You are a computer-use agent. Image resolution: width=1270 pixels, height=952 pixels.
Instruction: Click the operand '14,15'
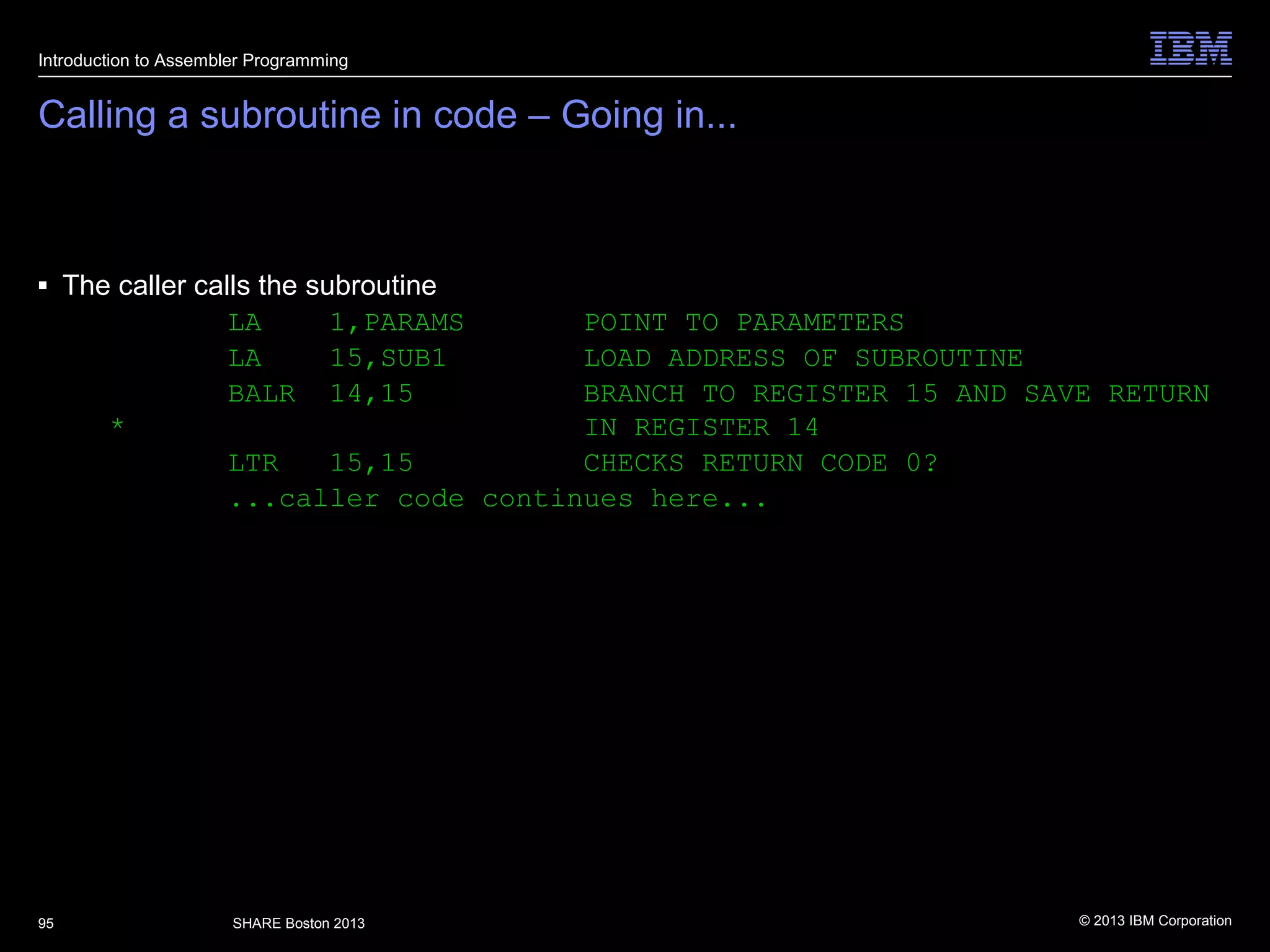point(371,395)
